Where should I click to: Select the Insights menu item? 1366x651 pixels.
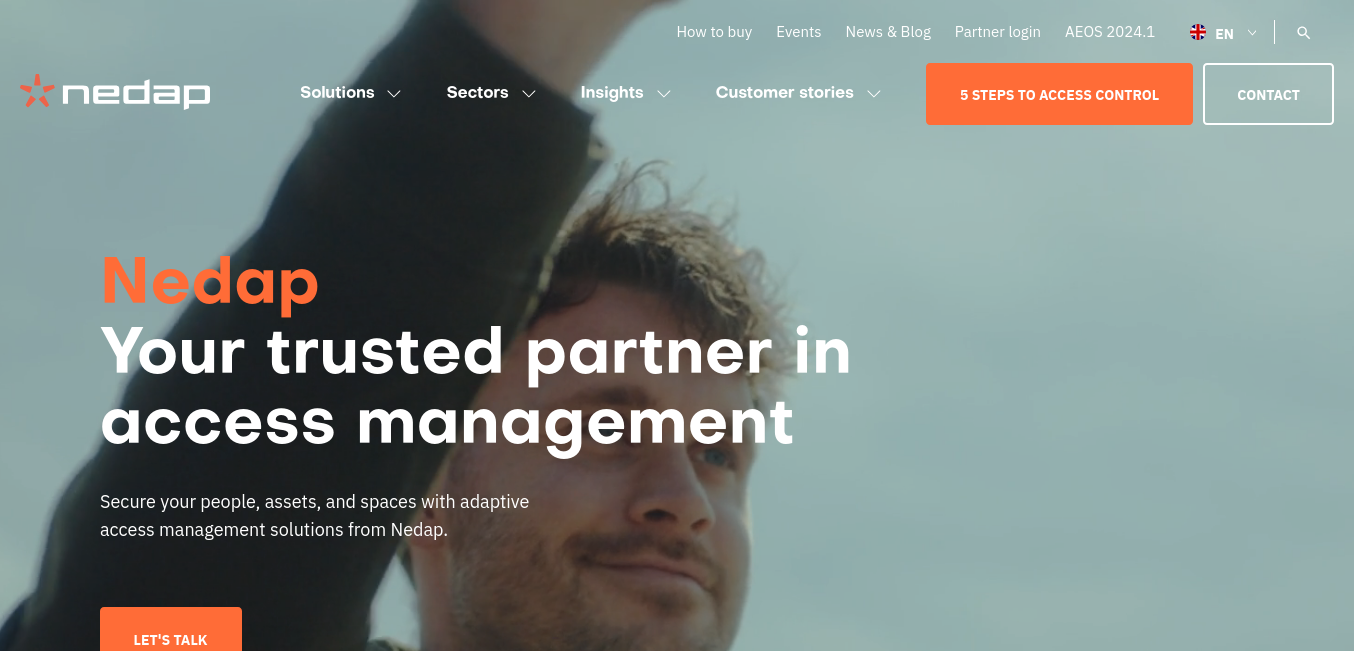tap(612, 92)
